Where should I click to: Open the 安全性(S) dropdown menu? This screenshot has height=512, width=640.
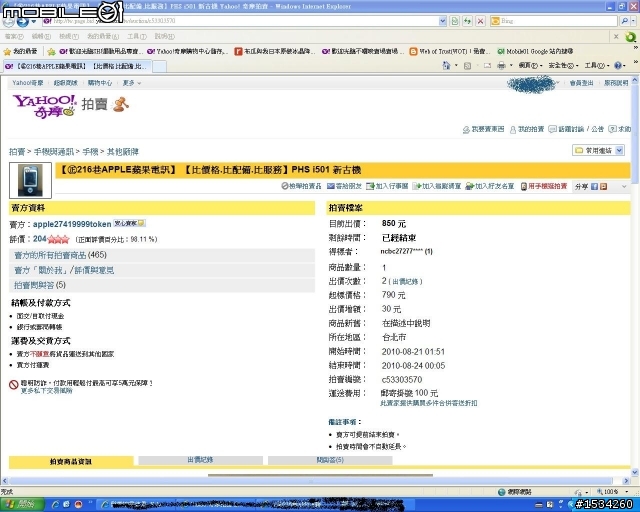[x=563, y=65]
